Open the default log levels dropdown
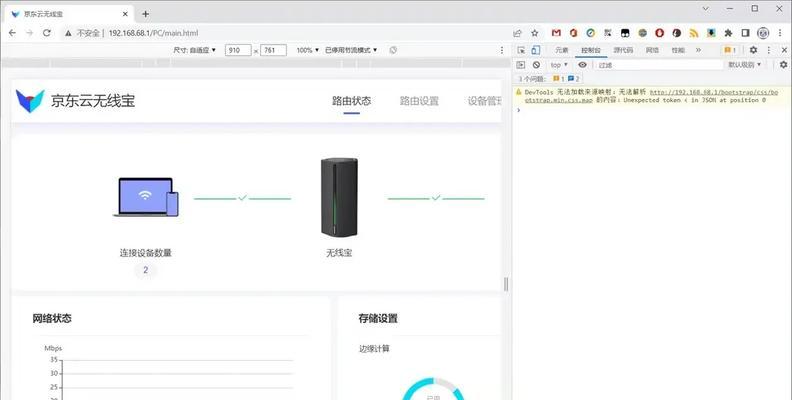This screenshot has width=792, height=400. pos(744,65)
